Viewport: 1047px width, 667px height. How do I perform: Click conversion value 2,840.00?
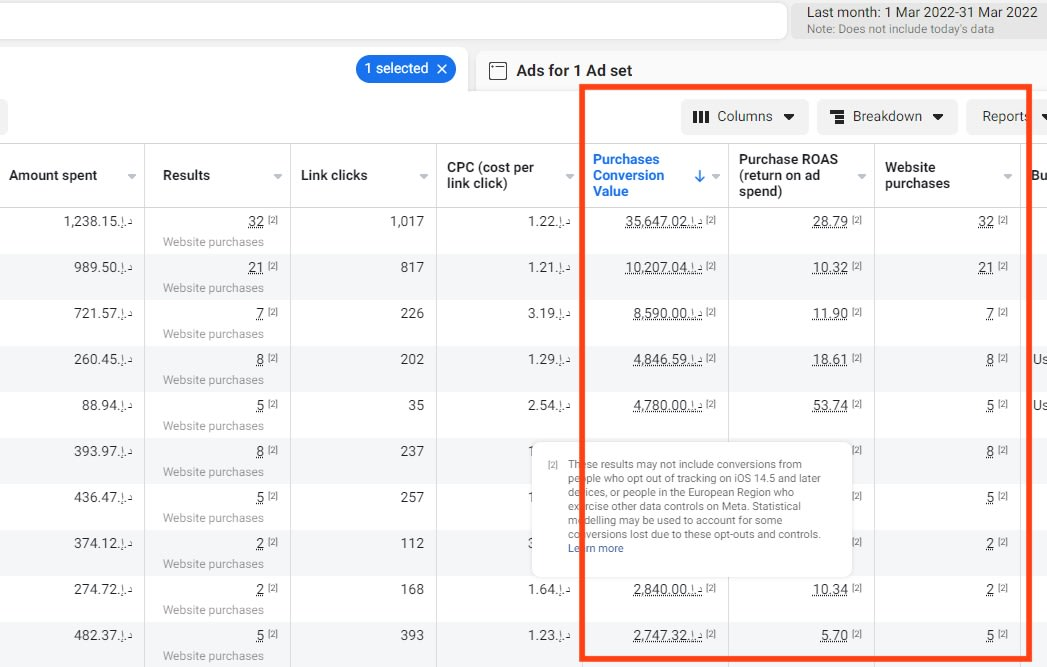(x=667, y=590)
